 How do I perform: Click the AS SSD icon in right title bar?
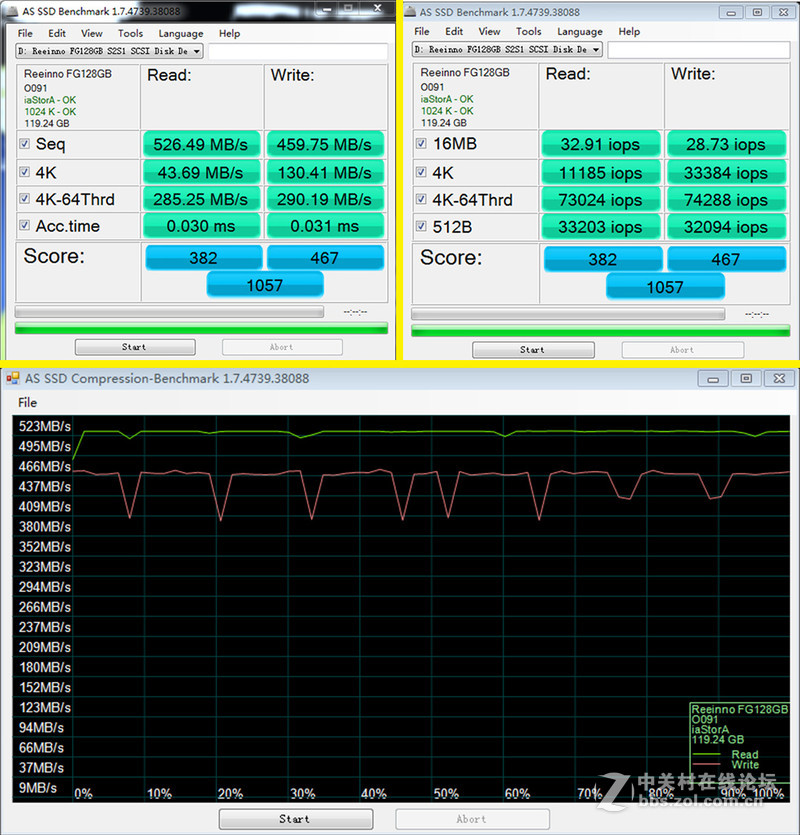[410, 12]
